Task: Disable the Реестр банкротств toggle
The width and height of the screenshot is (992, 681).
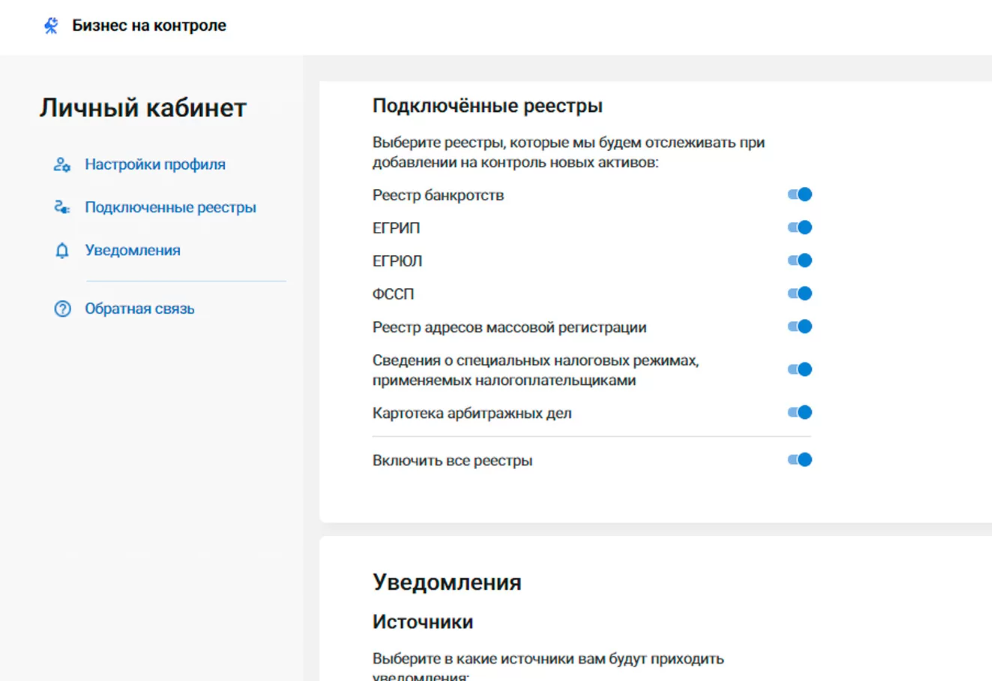Action: (x=799, y=194)
